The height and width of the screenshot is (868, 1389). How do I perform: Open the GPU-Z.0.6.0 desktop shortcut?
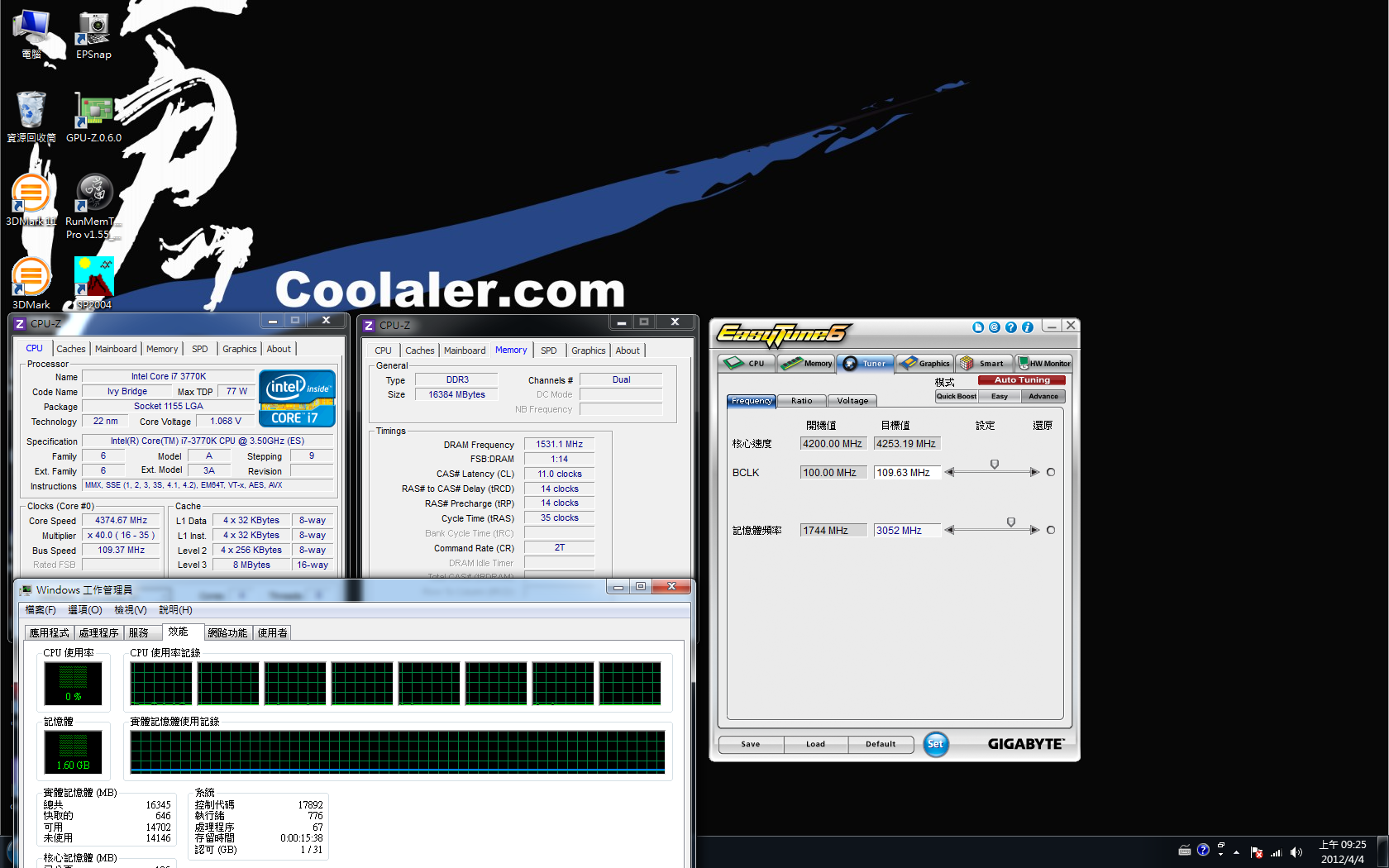click(x=93, y=117)
